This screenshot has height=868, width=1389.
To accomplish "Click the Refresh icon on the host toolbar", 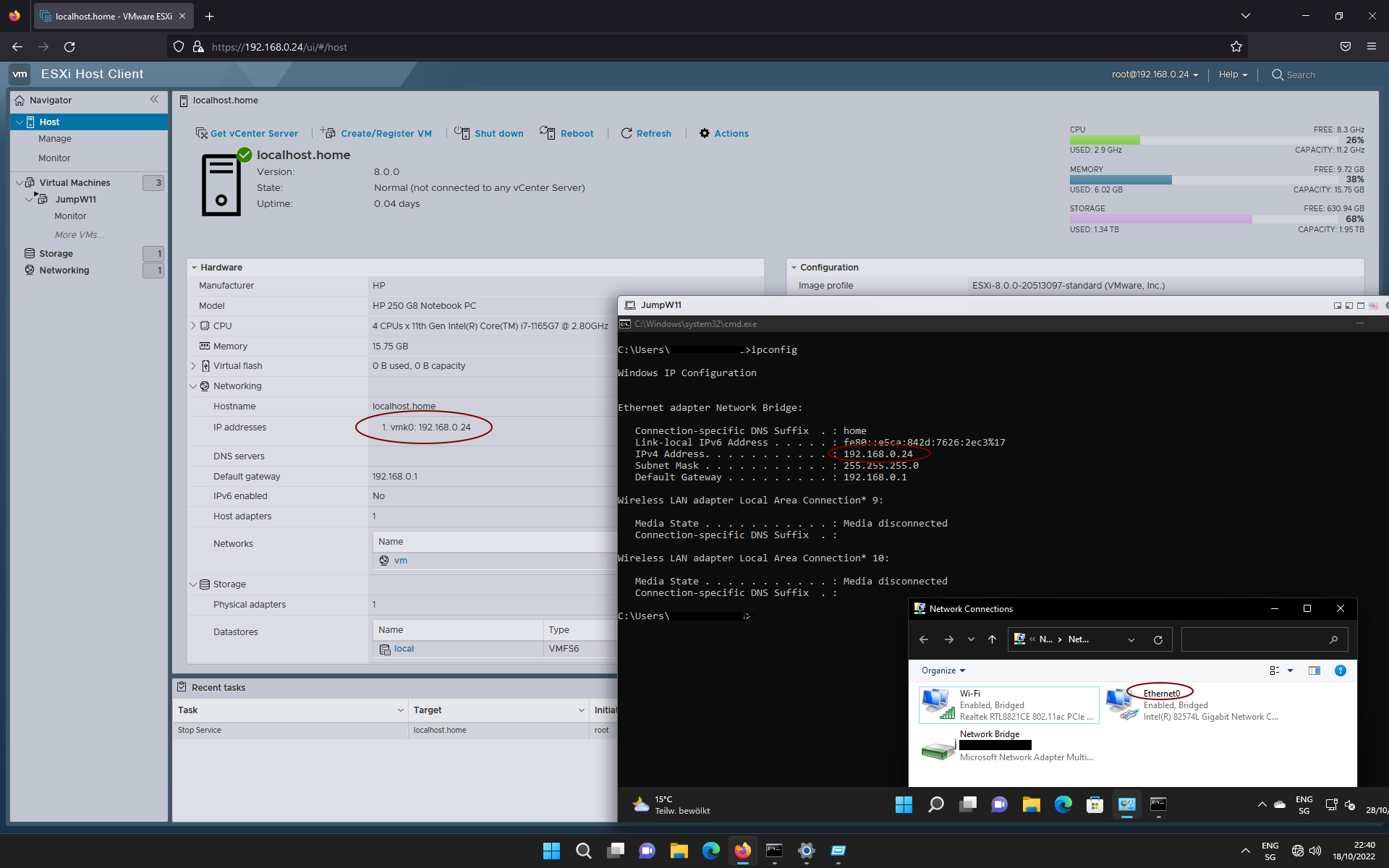I will click(x=626, y=133).
